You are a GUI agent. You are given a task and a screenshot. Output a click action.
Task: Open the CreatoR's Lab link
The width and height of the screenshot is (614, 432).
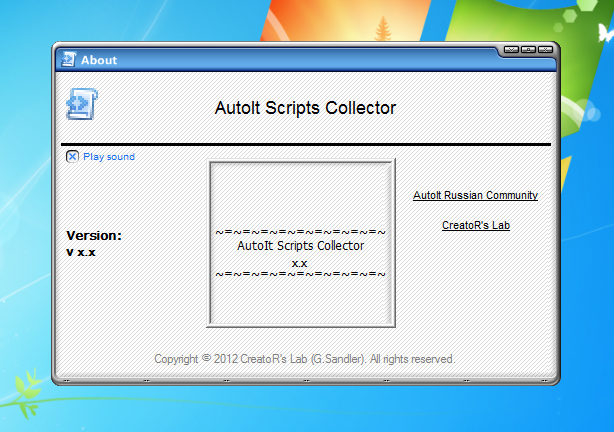[x=476, y=225]
